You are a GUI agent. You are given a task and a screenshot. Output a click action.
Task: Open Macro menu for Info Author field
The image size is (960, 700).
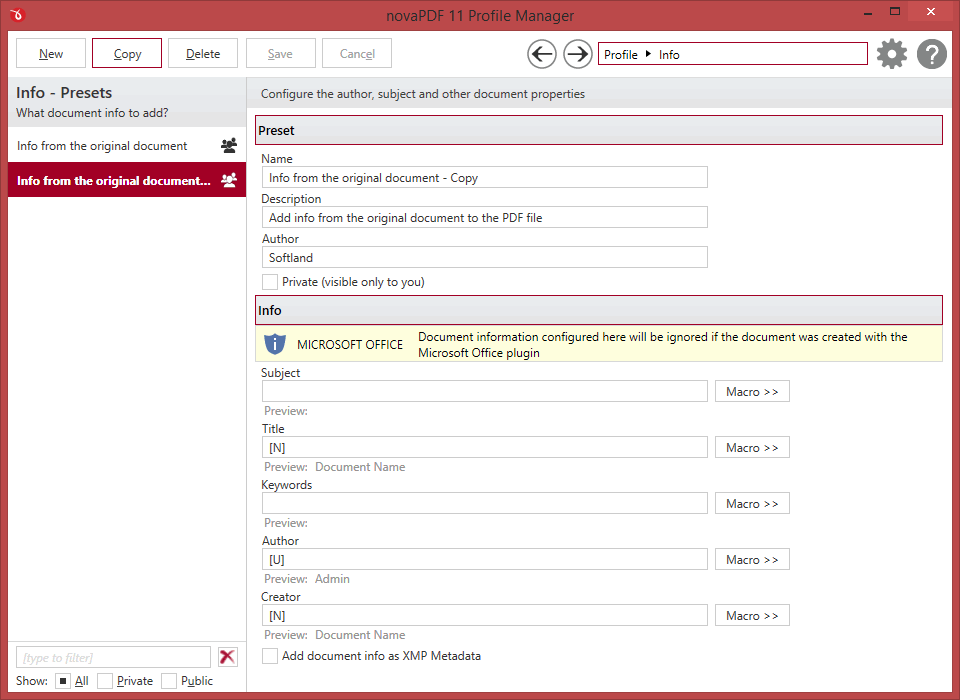pyautogui.click(x=752, y=560)
